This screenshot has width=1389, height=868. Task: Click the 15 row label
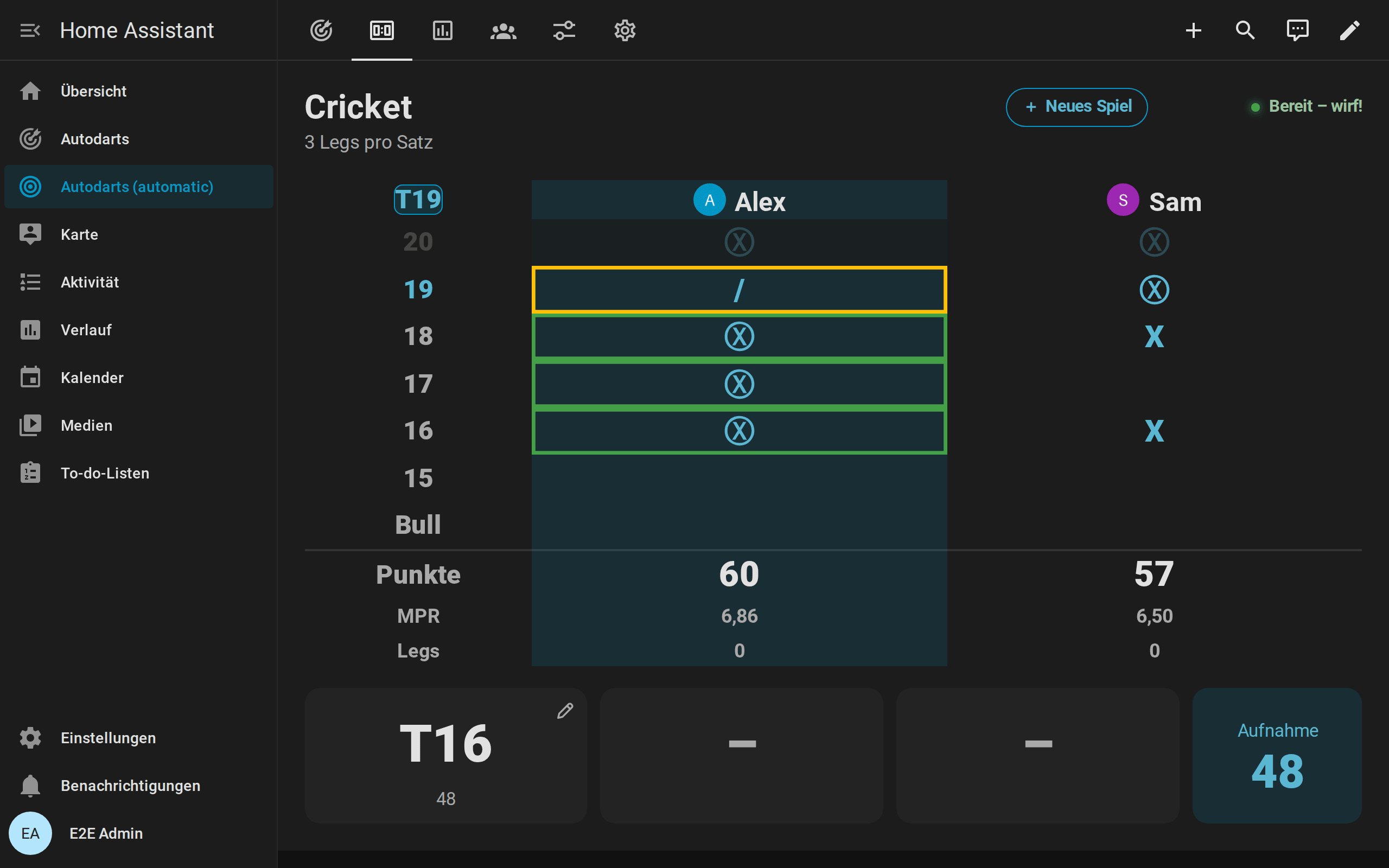(x=418, y=477)
